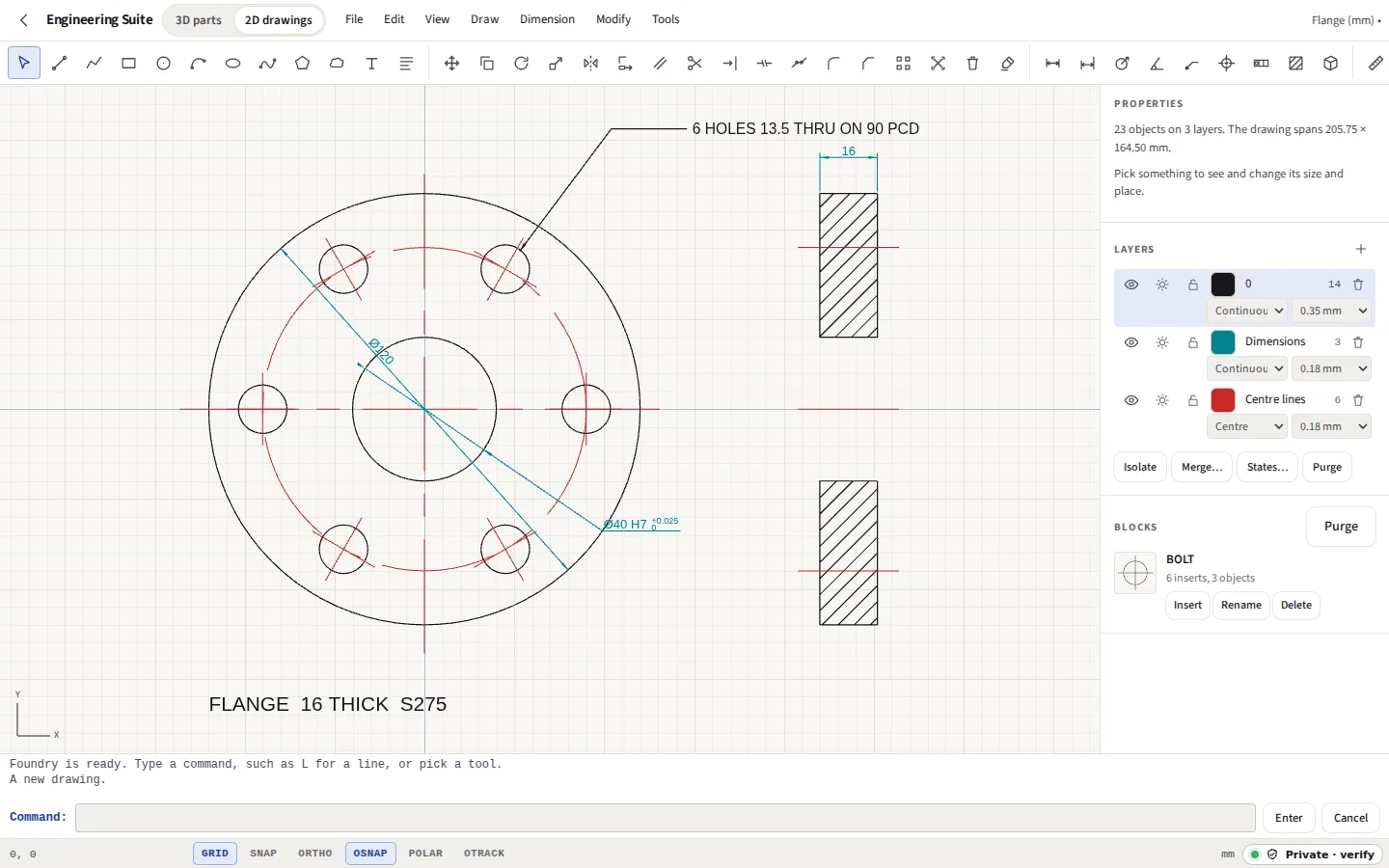1389x868 pixels.
Task: Click the Delete trash tool in toolbar
Action: pos(972,64)
